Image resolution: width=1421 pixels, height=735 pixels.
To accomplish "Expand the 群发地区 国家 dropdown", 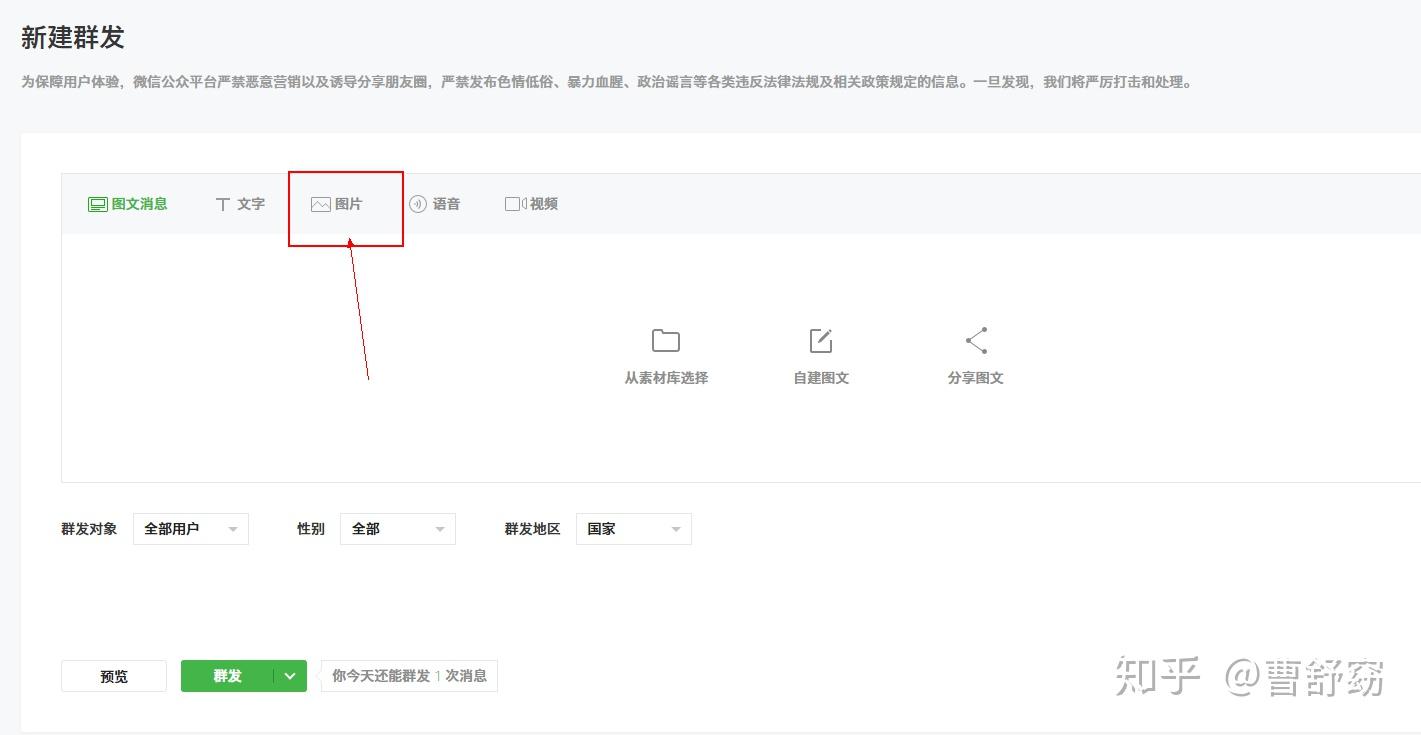I will [x=634, y=529].
